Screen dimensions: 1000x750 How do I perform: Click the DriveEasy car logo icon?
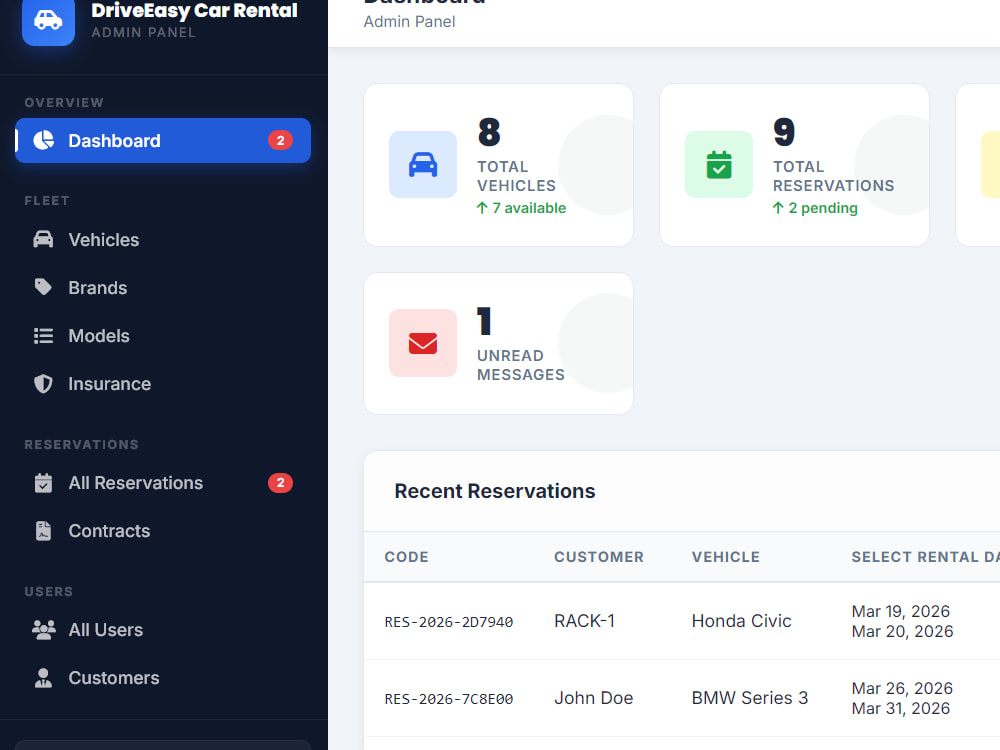[48, 20]
